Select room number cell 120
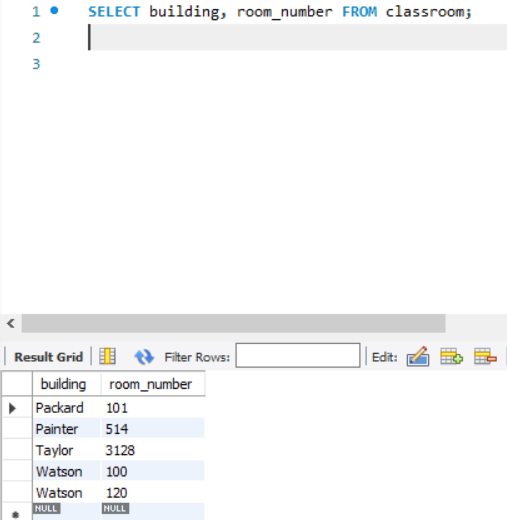Image resolution: width=507 pixels, height=520 pixels. click(x=153, y=493)
